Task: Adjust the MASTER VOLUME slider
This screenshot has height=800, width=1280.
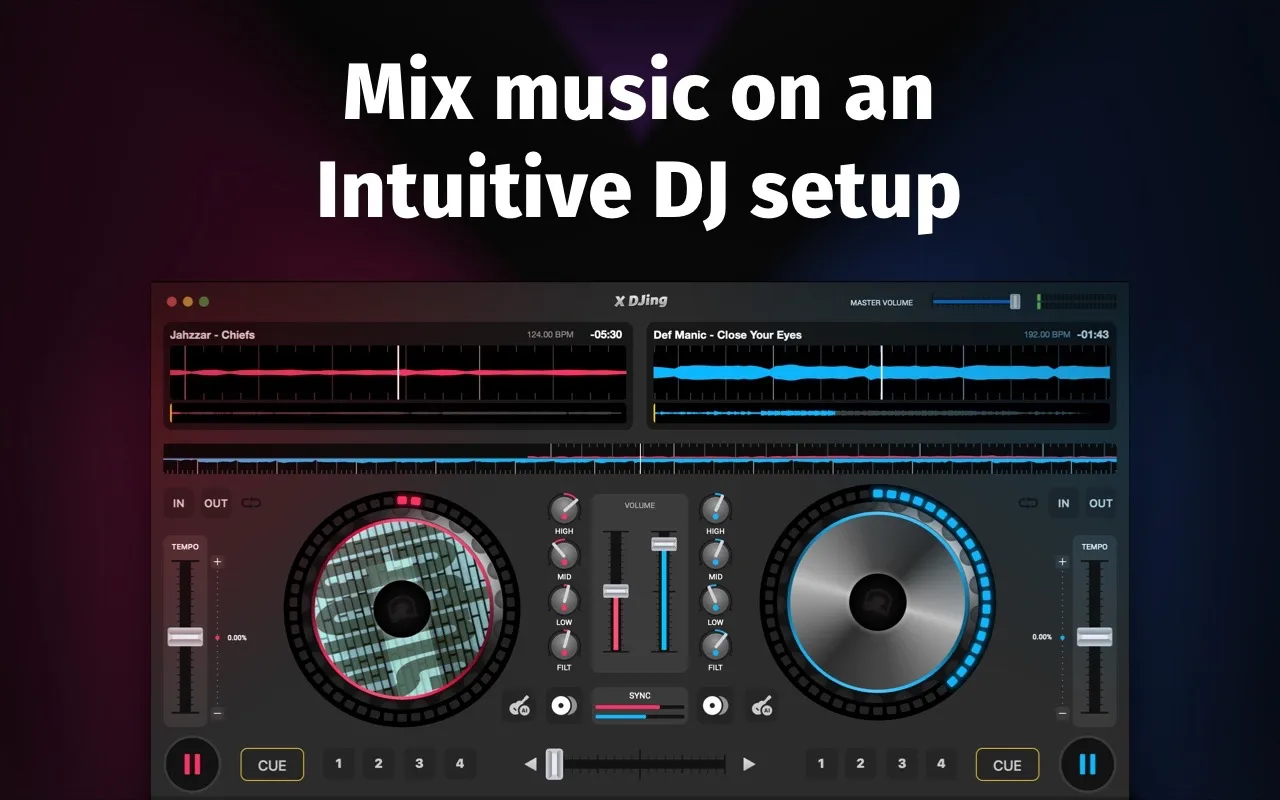Action: [1013, 301]
